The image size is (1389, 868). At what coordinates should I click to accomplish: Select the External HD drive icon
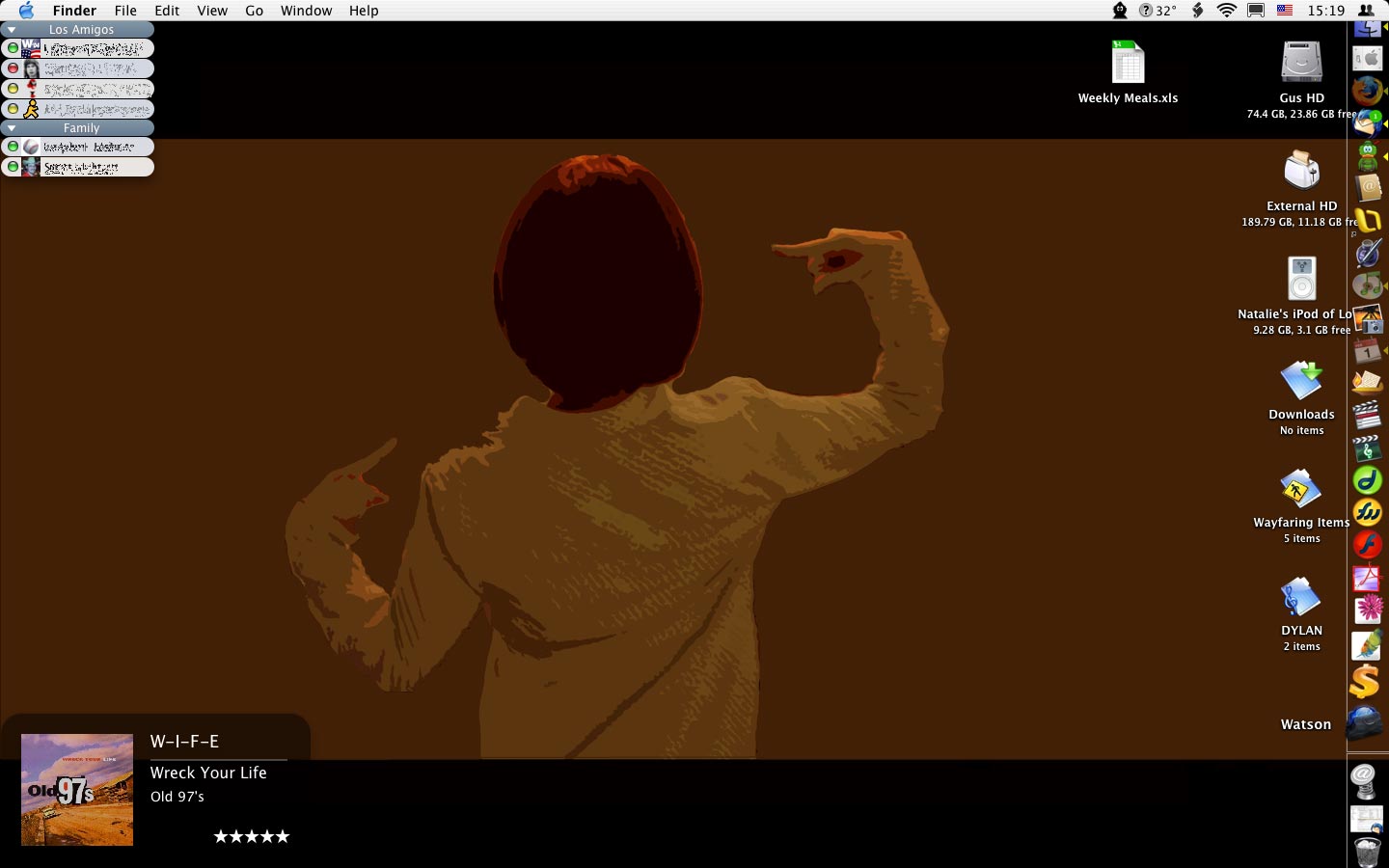pyautogui.click(x=1301, y=171)
